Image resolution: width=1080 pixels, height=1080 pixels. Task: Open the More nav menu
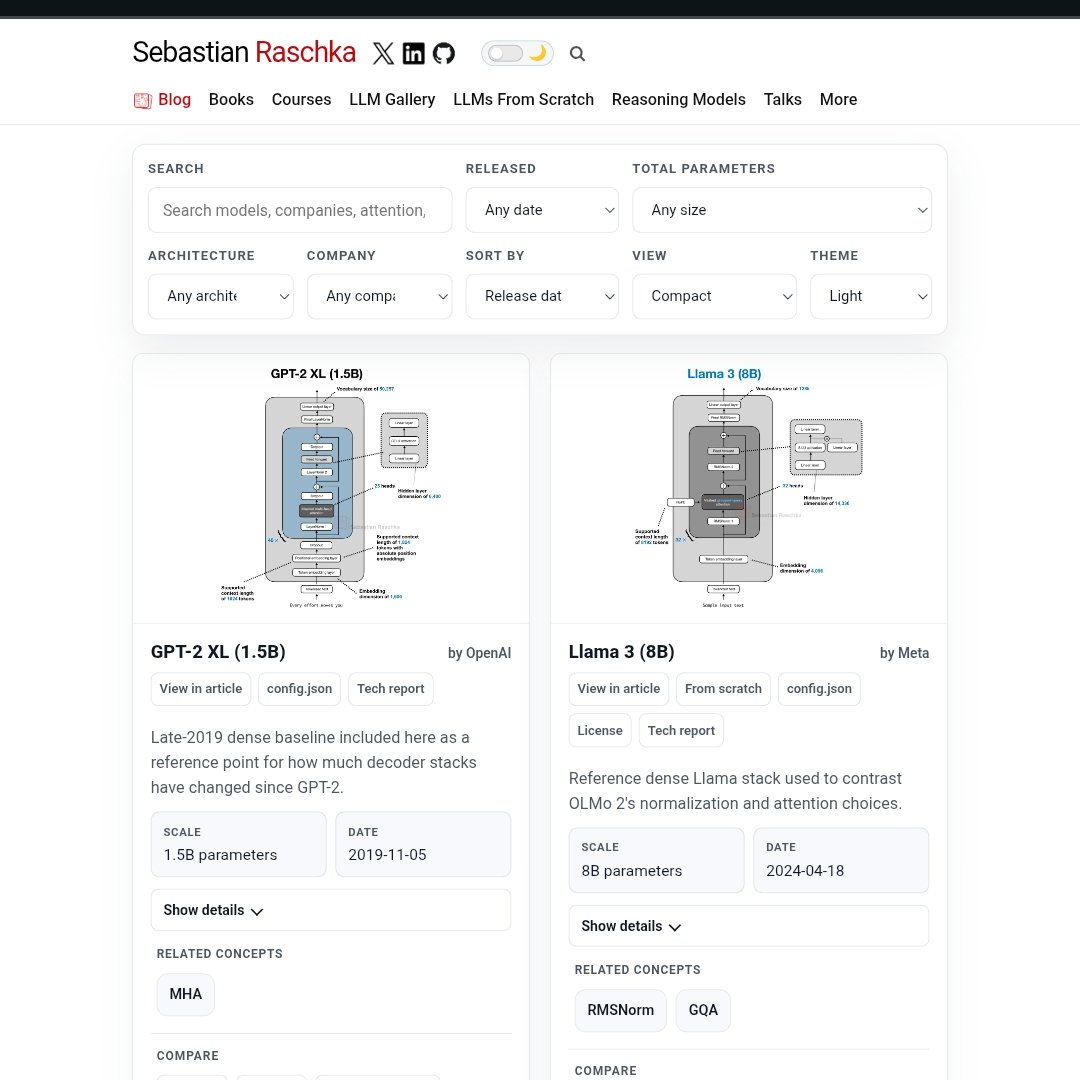point(838,99)
